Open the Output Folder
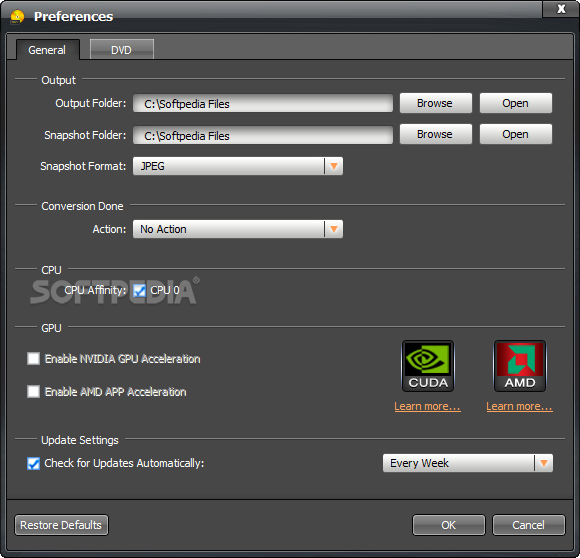 [x=515, y=103]
